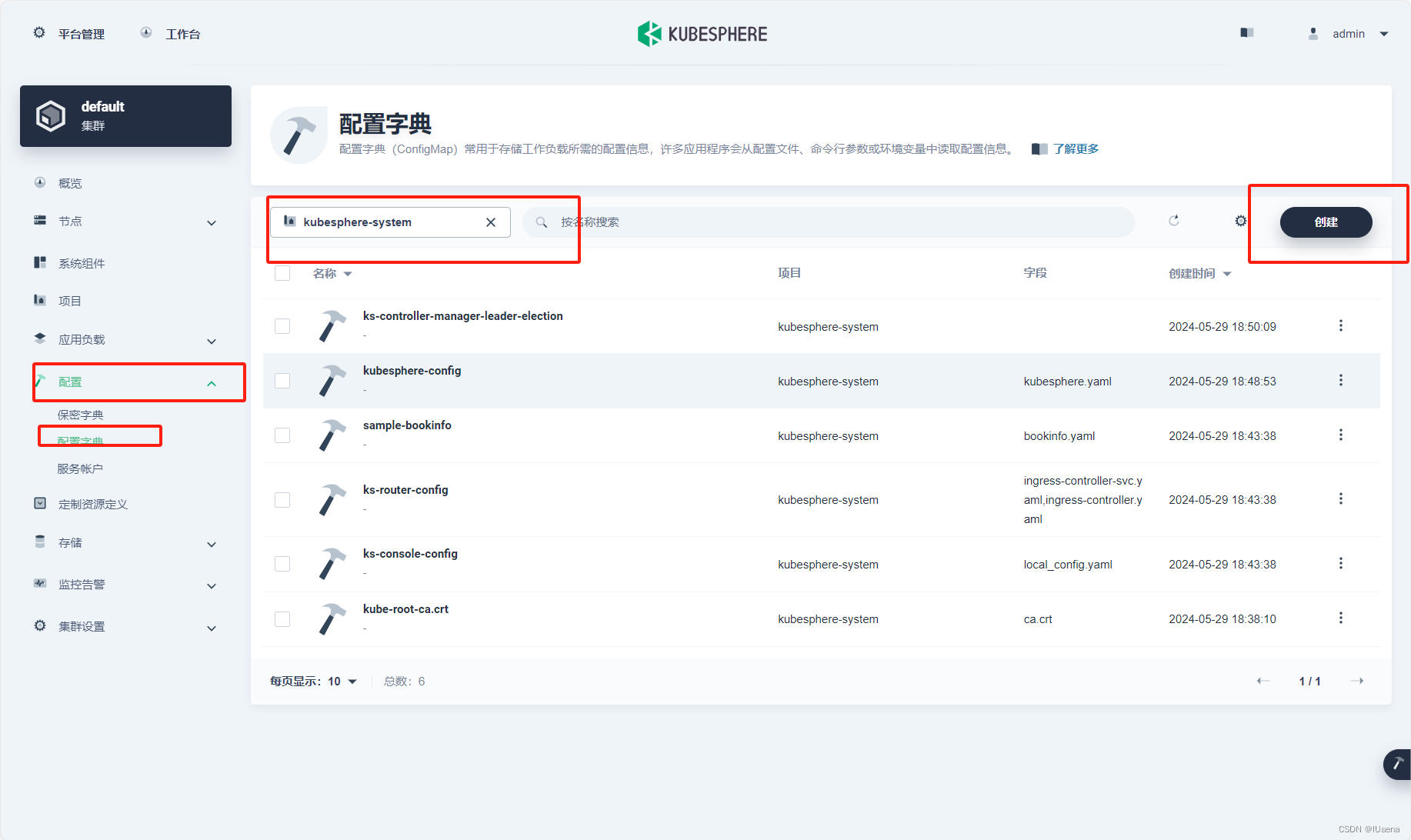This screenshot has width=1411, height=840.
Task: Open table column settings gear
Action: [x=1241, y=221]
